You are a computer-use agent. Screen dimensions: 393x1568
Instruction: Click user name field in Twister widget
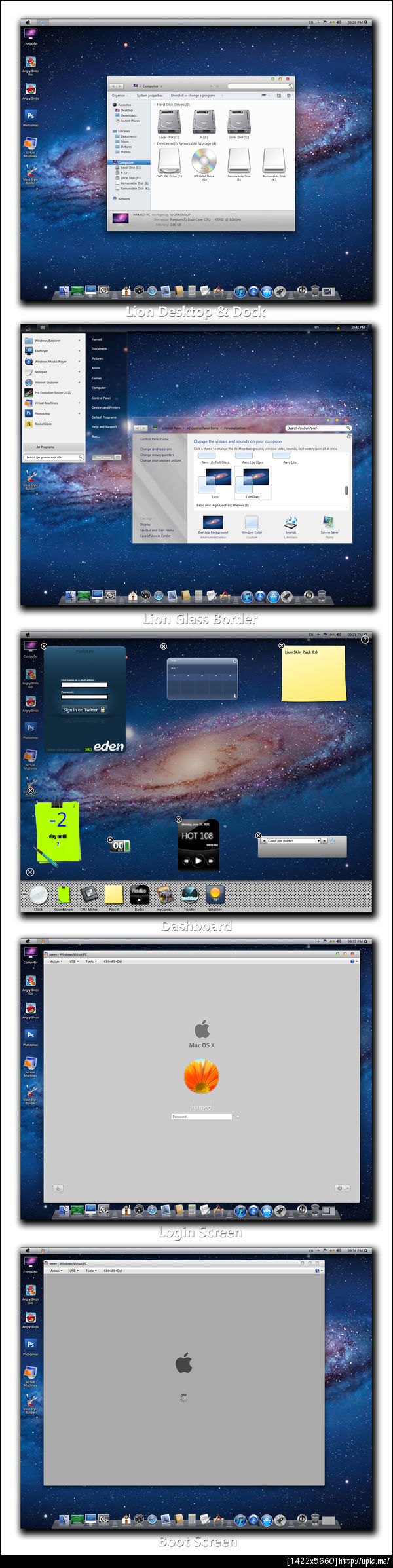84,686
